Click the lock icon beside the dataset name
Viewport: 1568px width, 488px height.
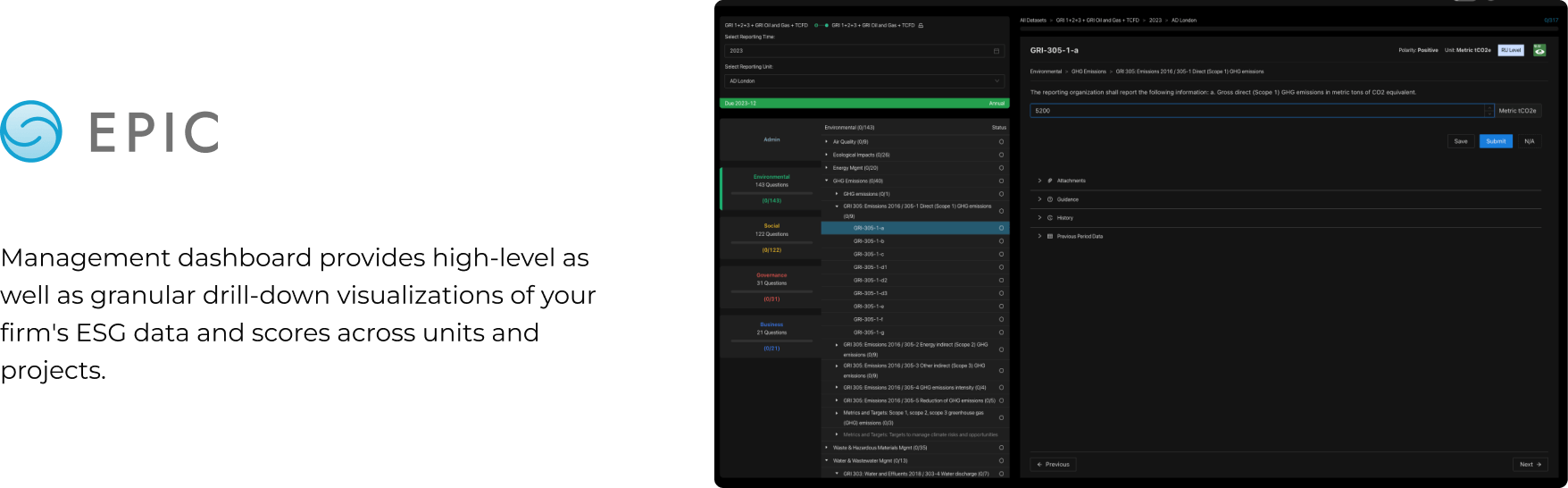(921, 25)
